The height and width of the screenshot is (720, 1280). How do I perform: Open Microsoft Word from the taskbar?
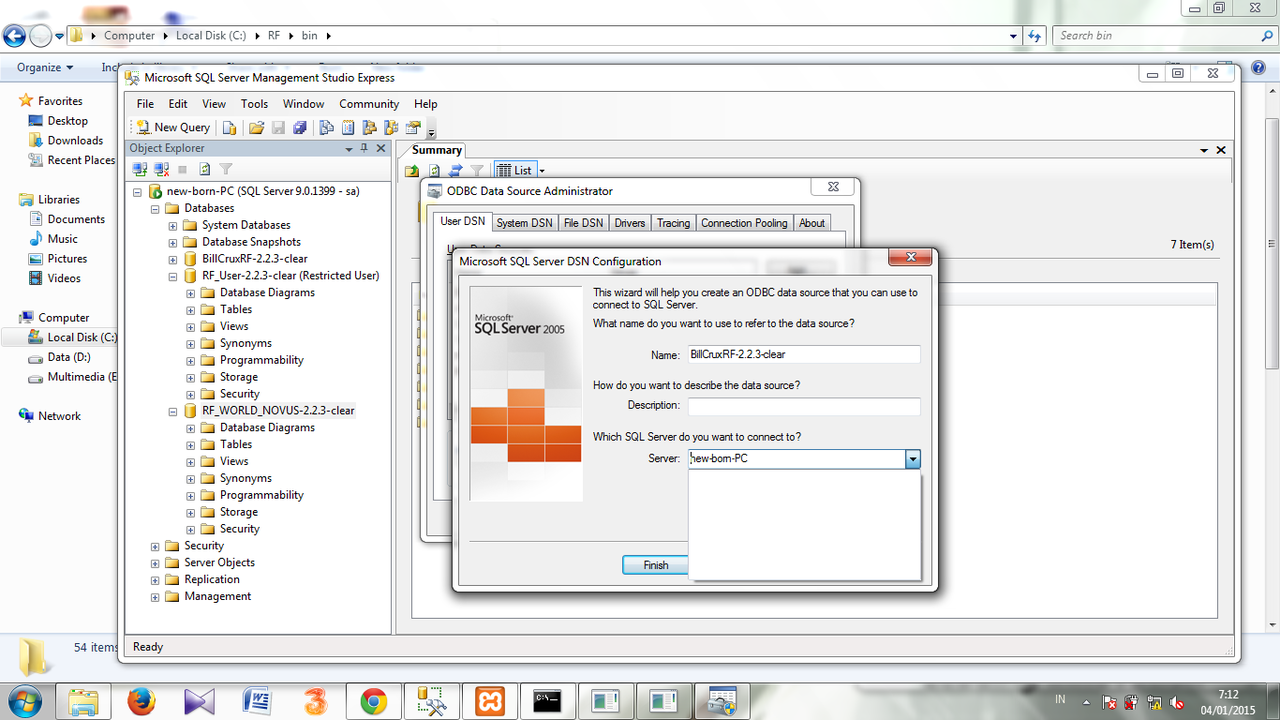click(257, 701)
